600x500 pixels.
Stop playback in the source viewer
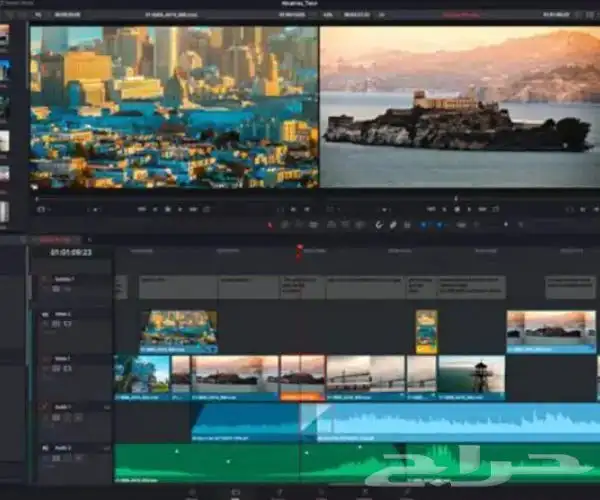(168, 209)
